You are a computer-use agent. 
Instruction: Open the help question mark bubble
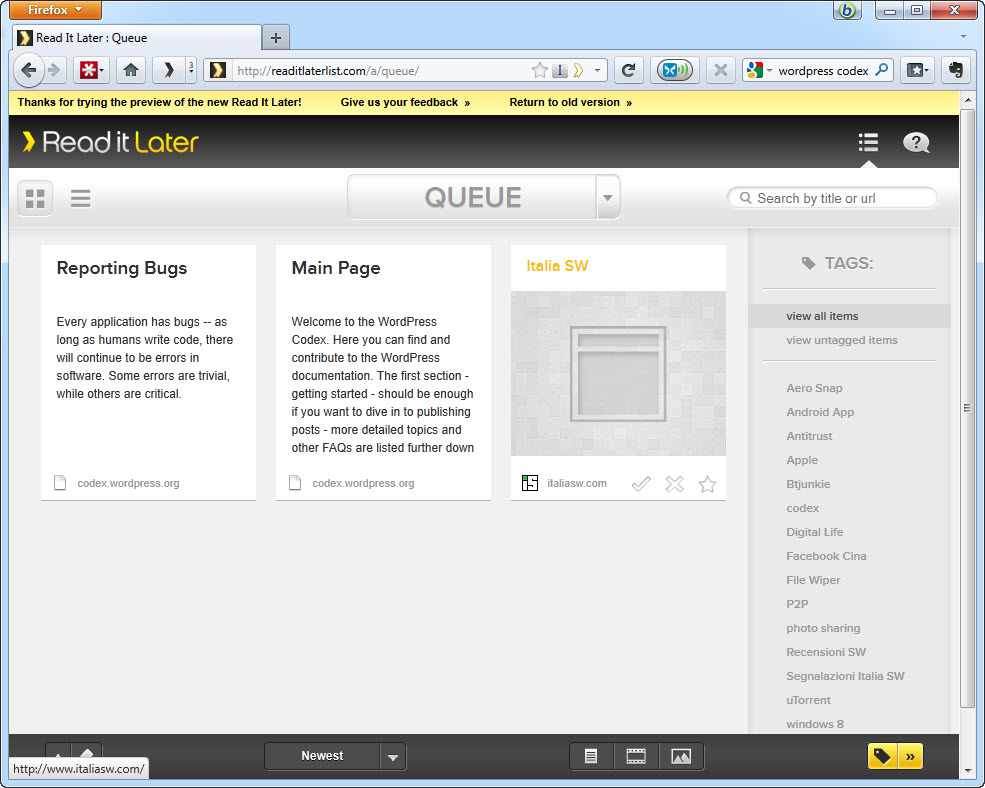(x=916, y=143)
